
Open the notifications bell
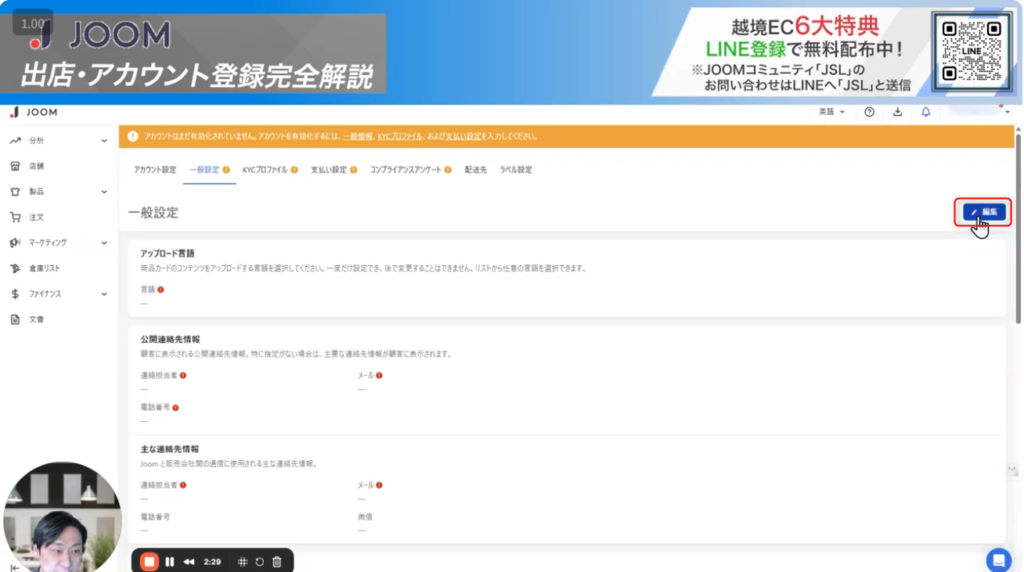pos(925,112)
